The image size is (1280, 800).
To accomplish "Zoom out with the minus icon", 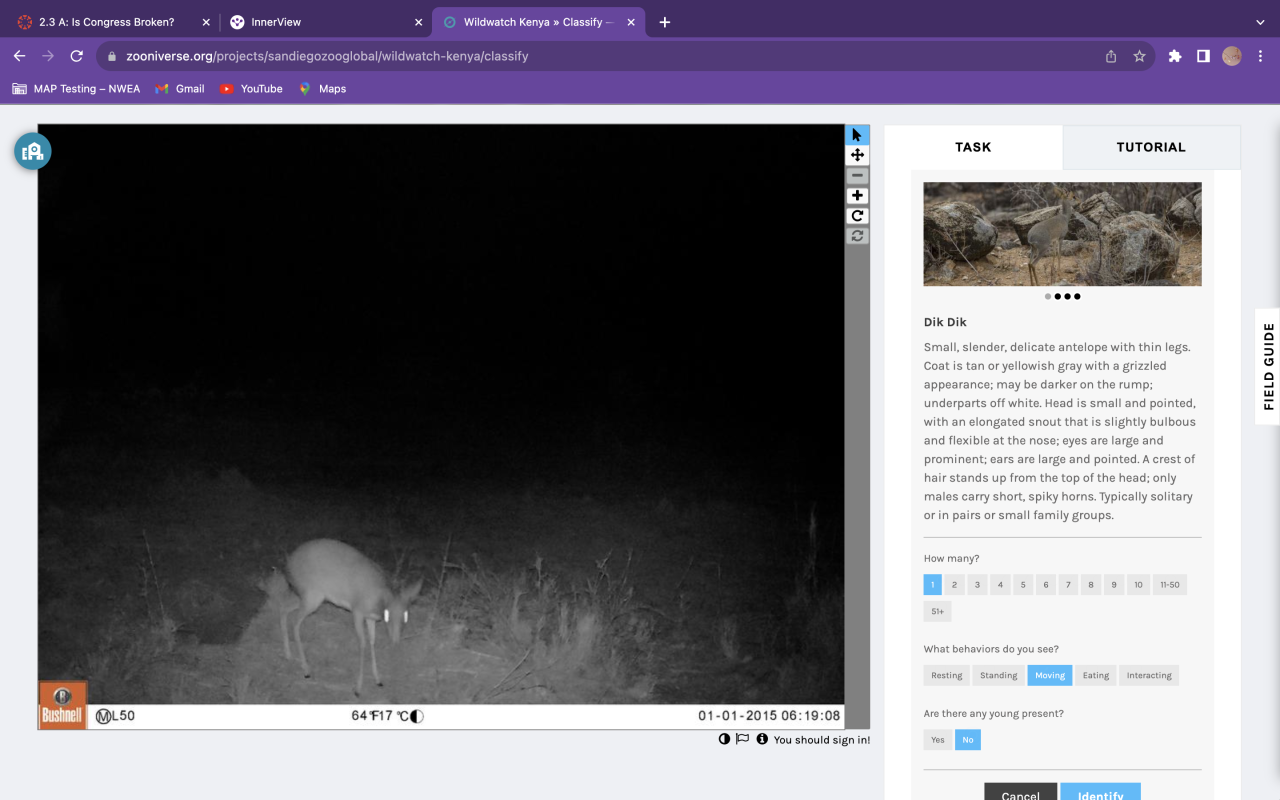I will pyautogui.click(x=857, y=175).
